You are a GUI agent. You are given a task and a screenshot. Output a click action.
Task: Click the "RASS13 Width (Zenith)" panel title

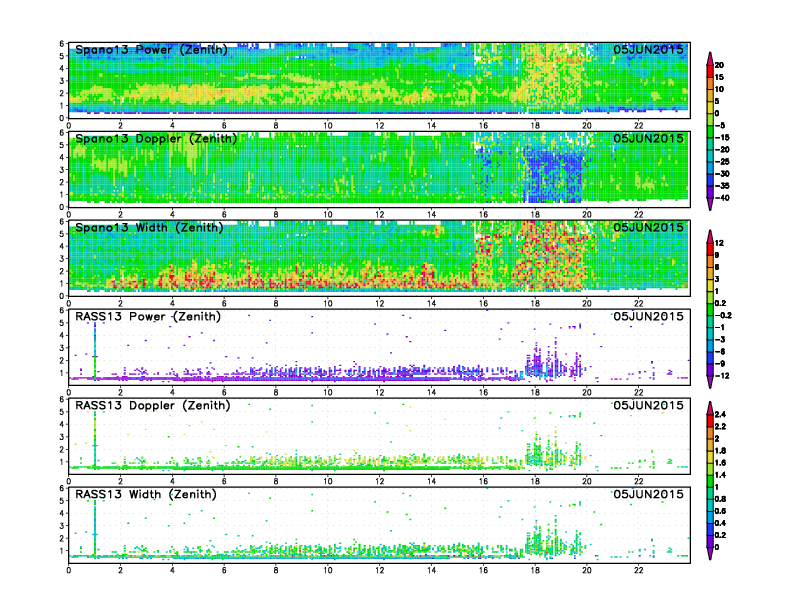(145, 494)
